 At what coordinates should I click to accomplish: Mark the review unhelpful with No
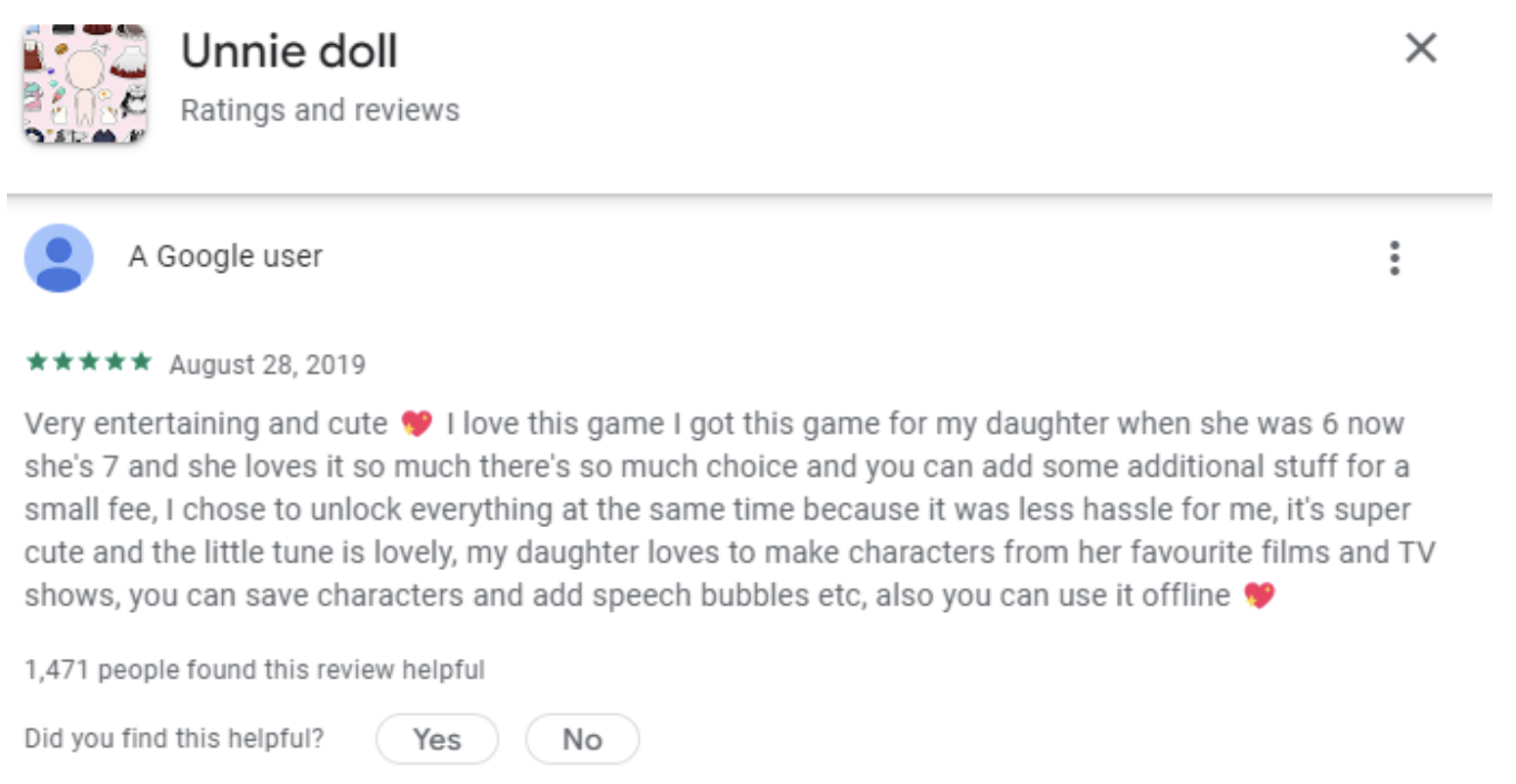[x=582, y=739]
